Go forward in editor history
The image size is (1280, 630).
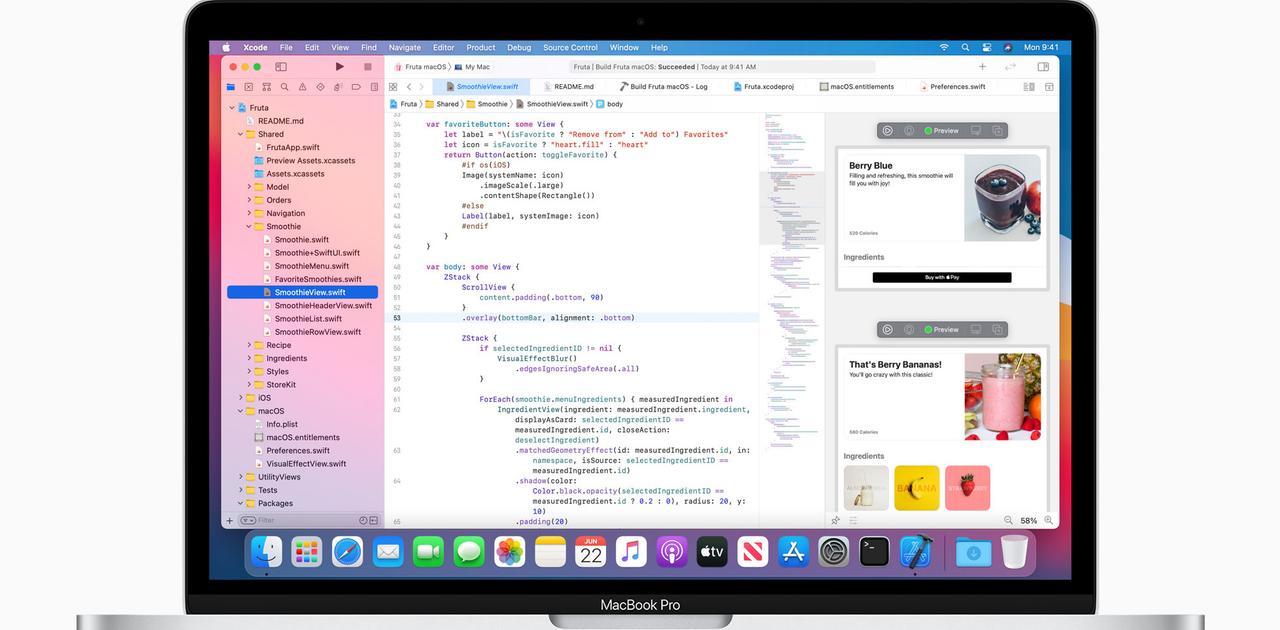[x=421, y=87]
